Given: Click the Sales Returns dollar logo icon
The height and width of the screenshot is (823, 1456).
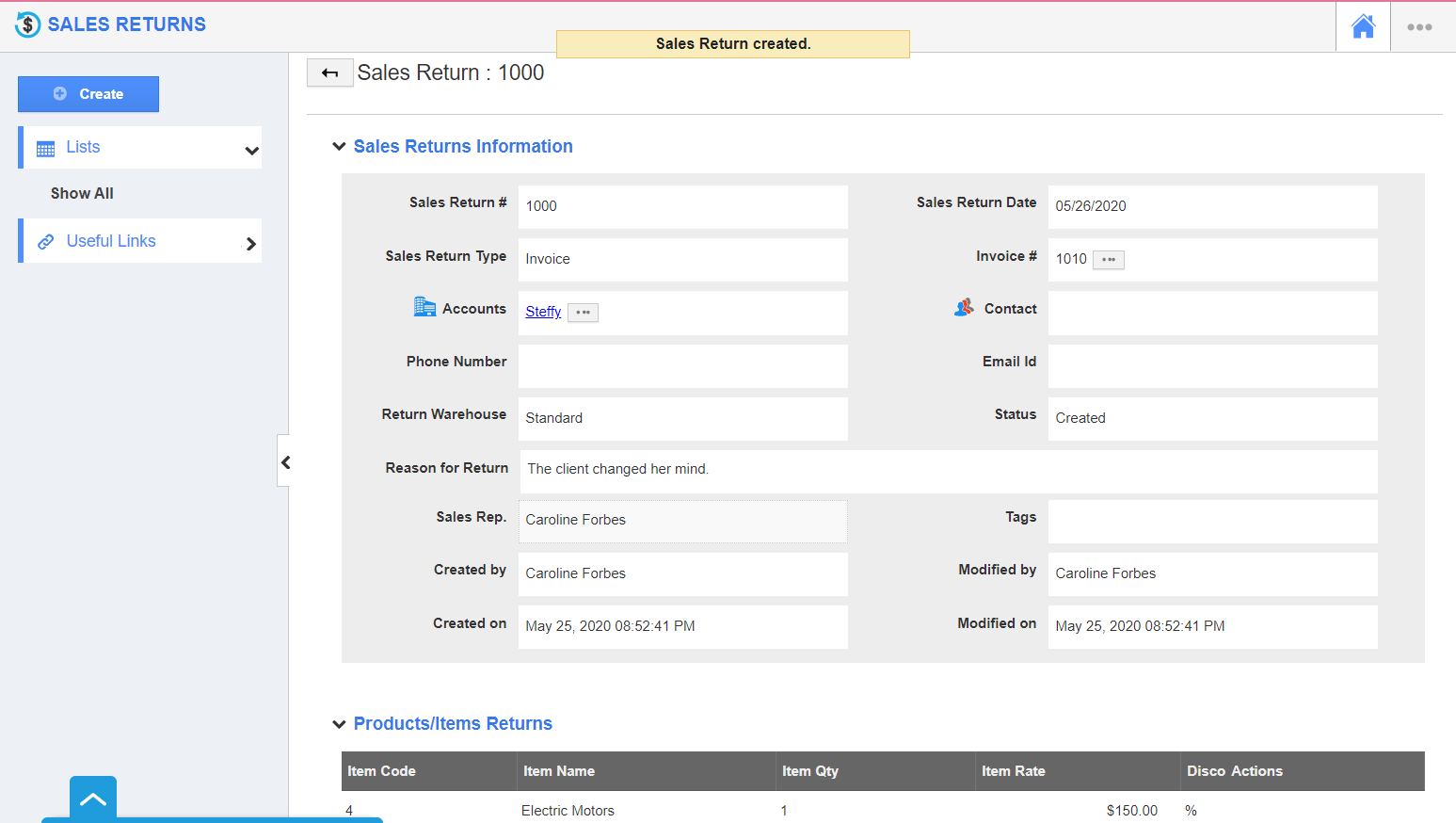Looking at the screenshot, I should (x=27, y=24).
